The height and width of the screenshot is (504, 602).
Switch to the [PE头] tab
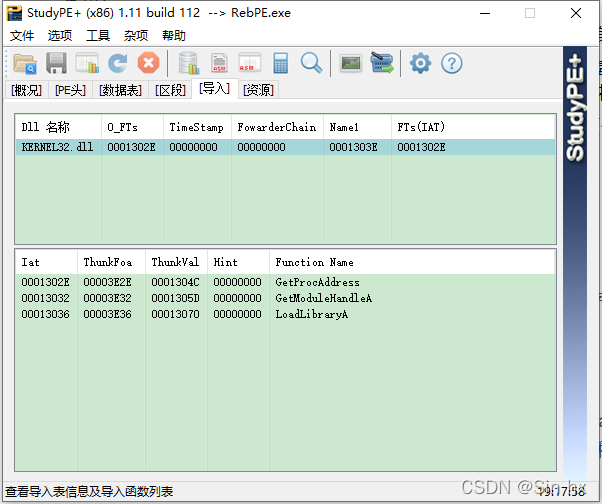[x=70, y=91]
